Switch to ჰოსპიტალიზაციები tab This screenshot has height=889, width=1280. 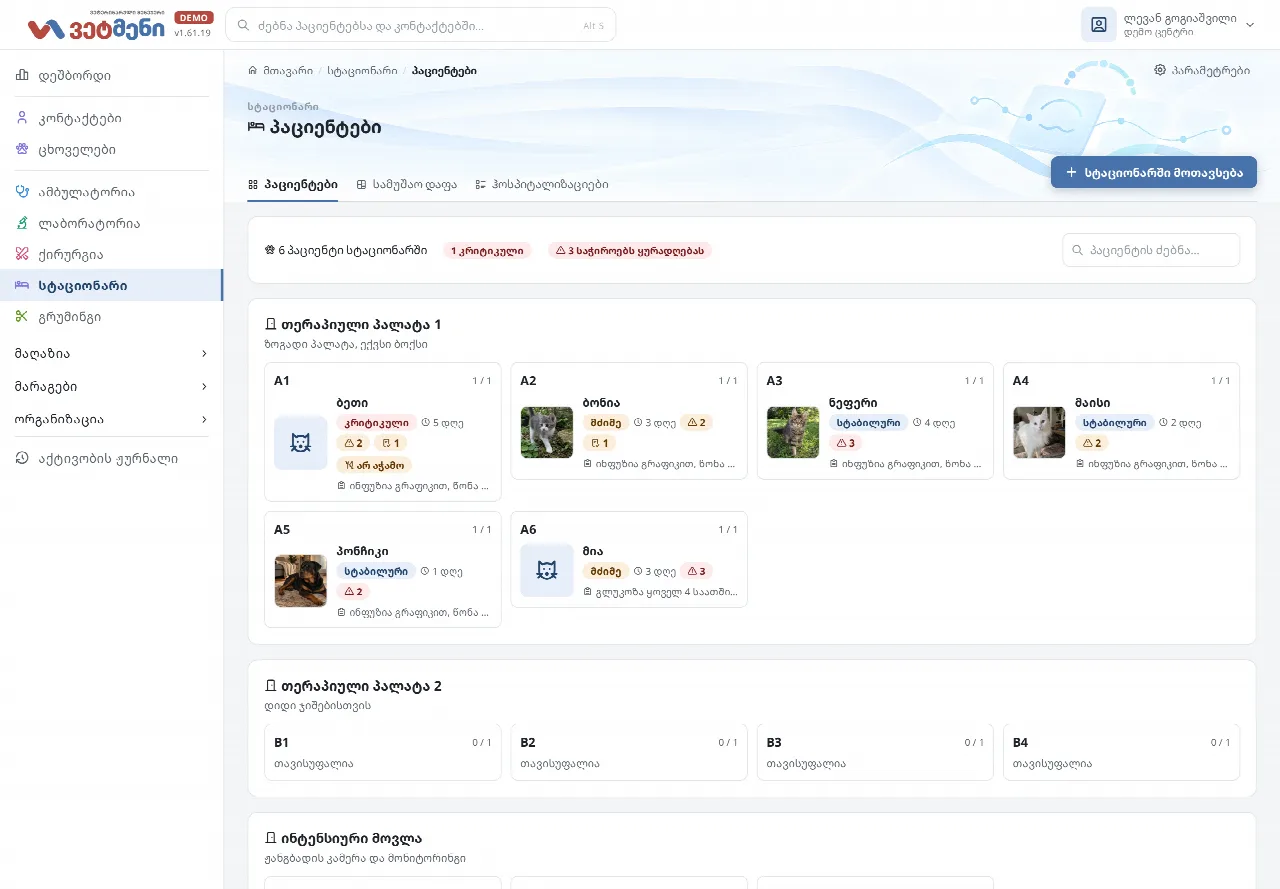(x=541, y=184)
